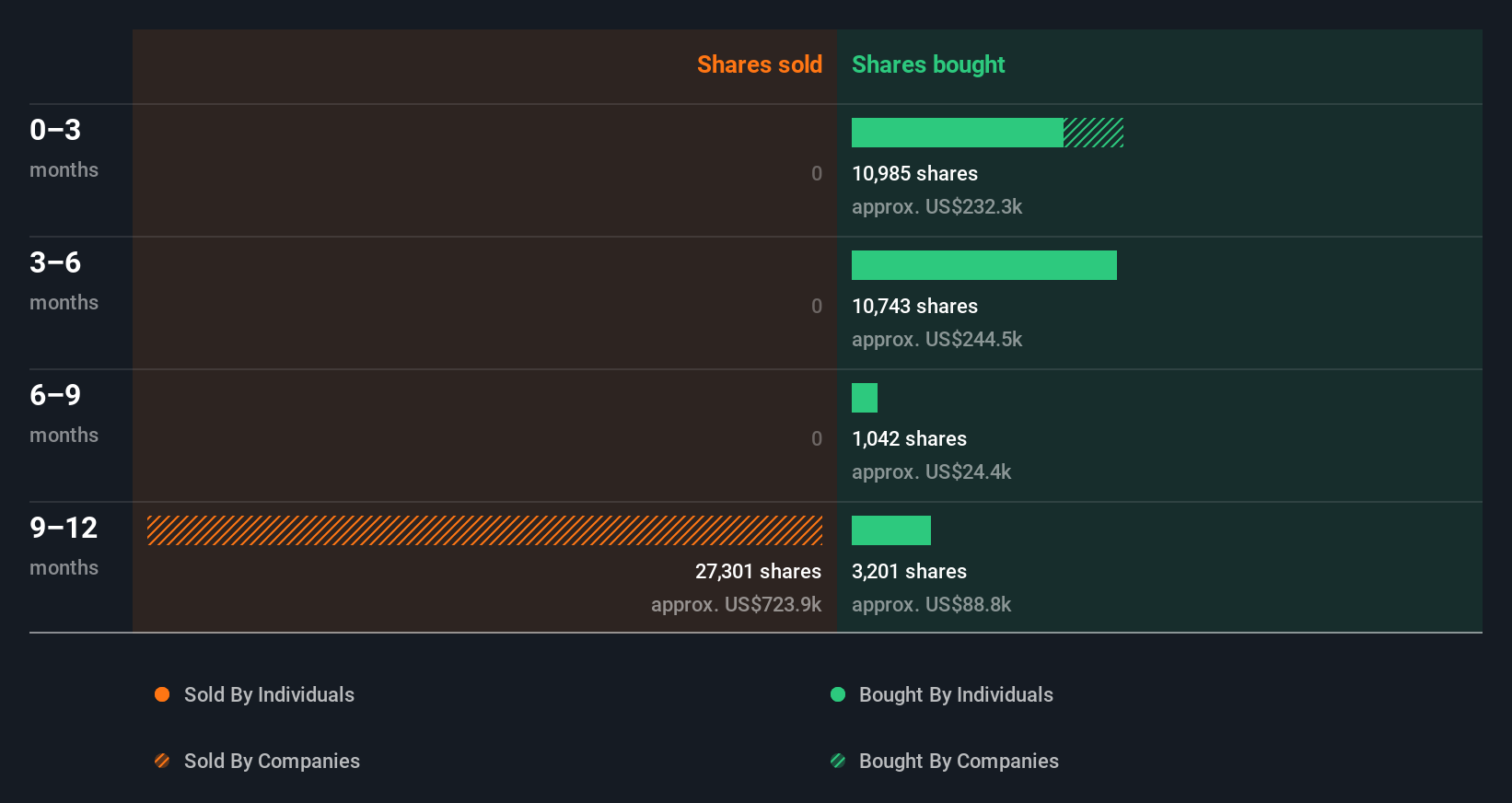This screenshot has width=1512, height=803.
Task: Click the 10,985 shares value
Action: tap(914, 173)
